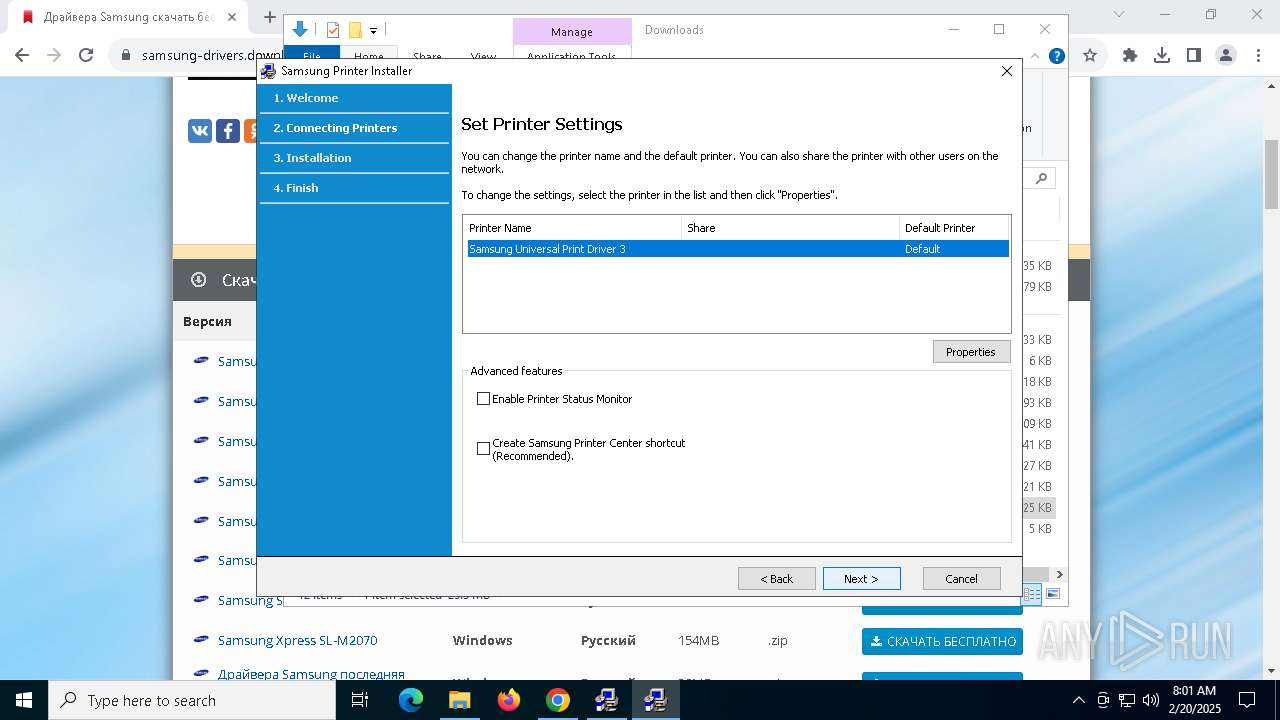Open Samsung Xpress SL-M2070 link
Screen dimensions: 1280x720
297,640
